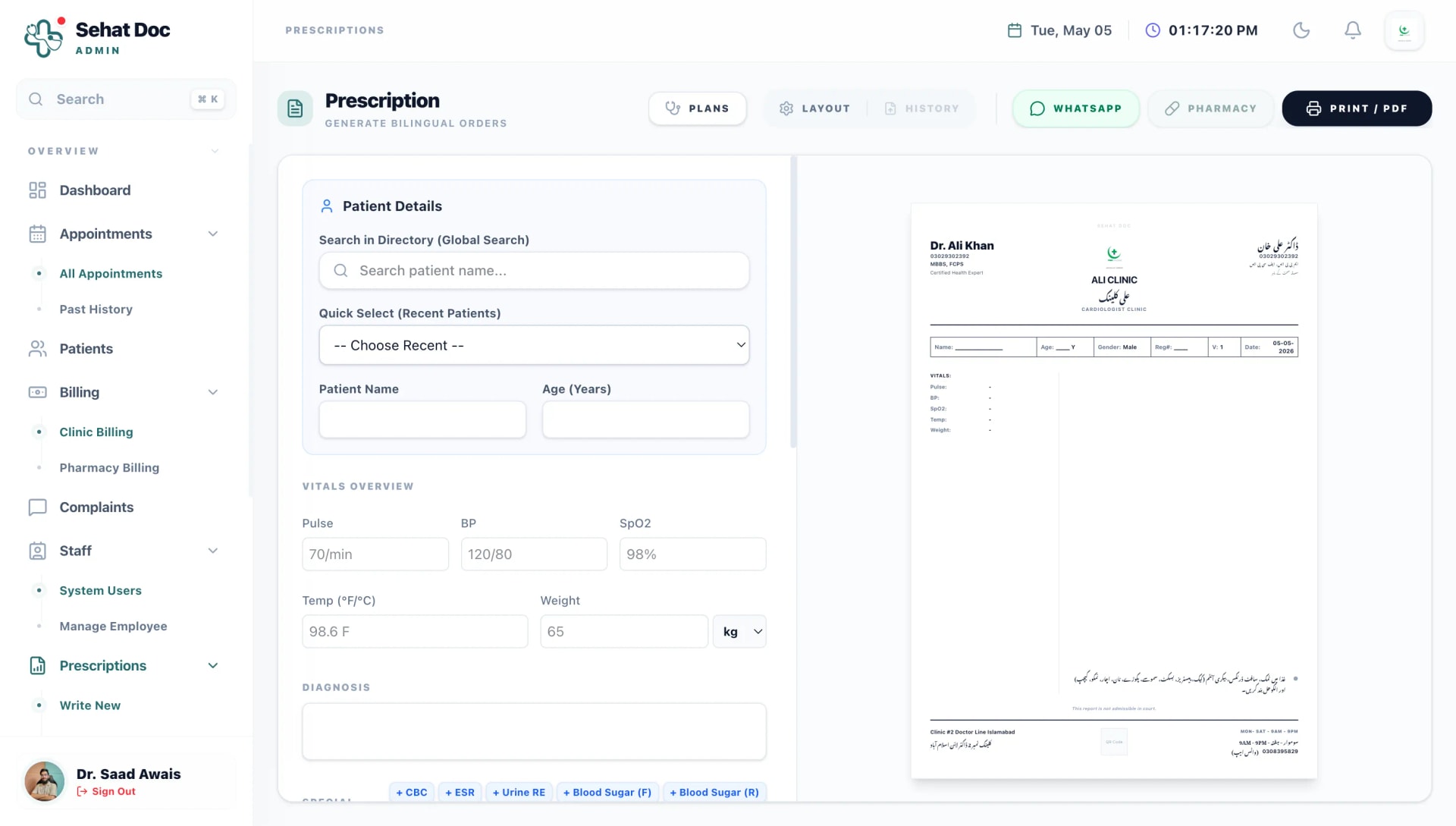
Task: Click Dr. Saad Awais profile photo
Action: [45, 781]
